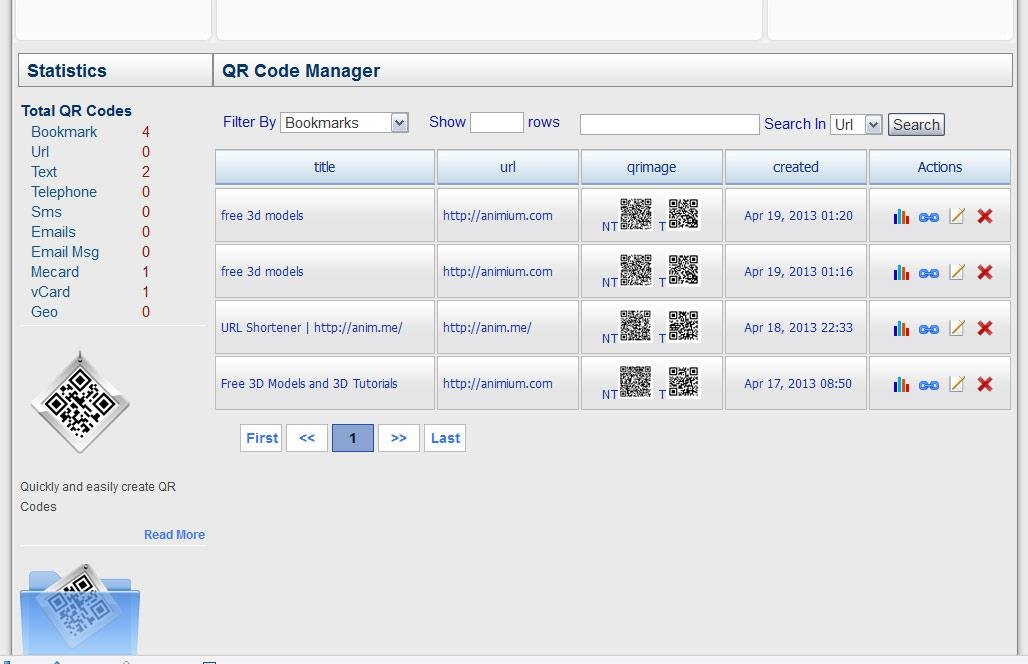Switch to the Text category in Statistics

coord(44,172)
